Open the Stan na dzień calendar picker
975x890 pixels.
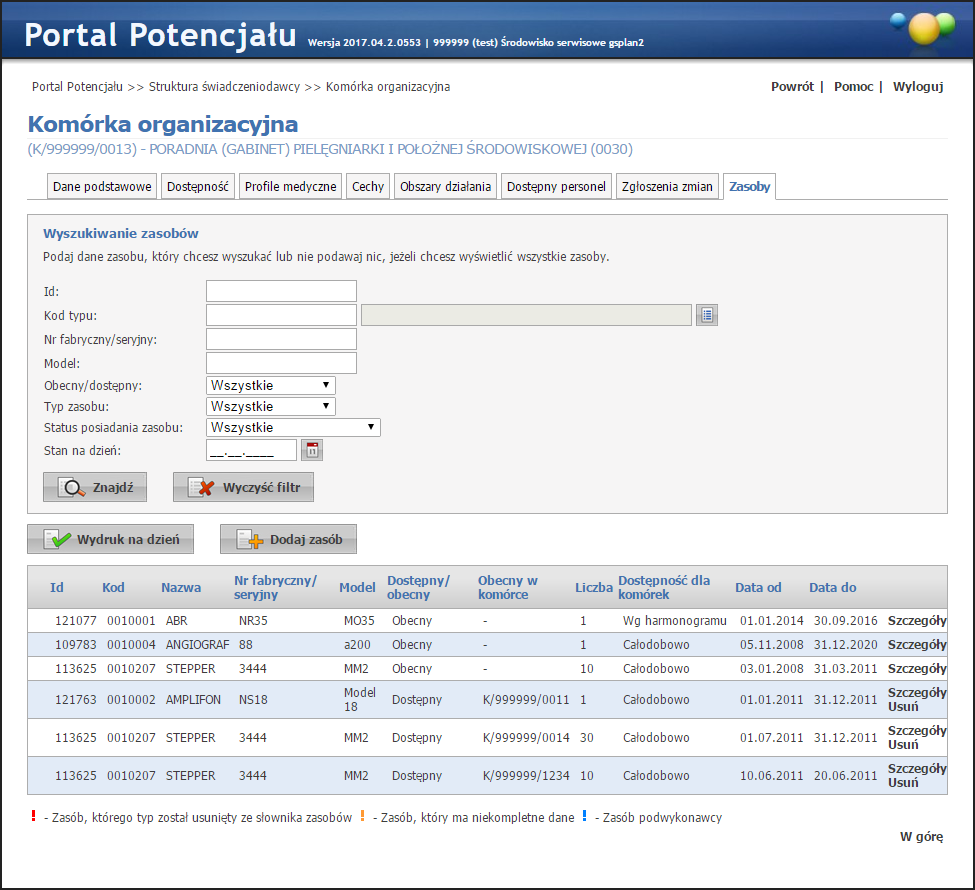(312, 450)
